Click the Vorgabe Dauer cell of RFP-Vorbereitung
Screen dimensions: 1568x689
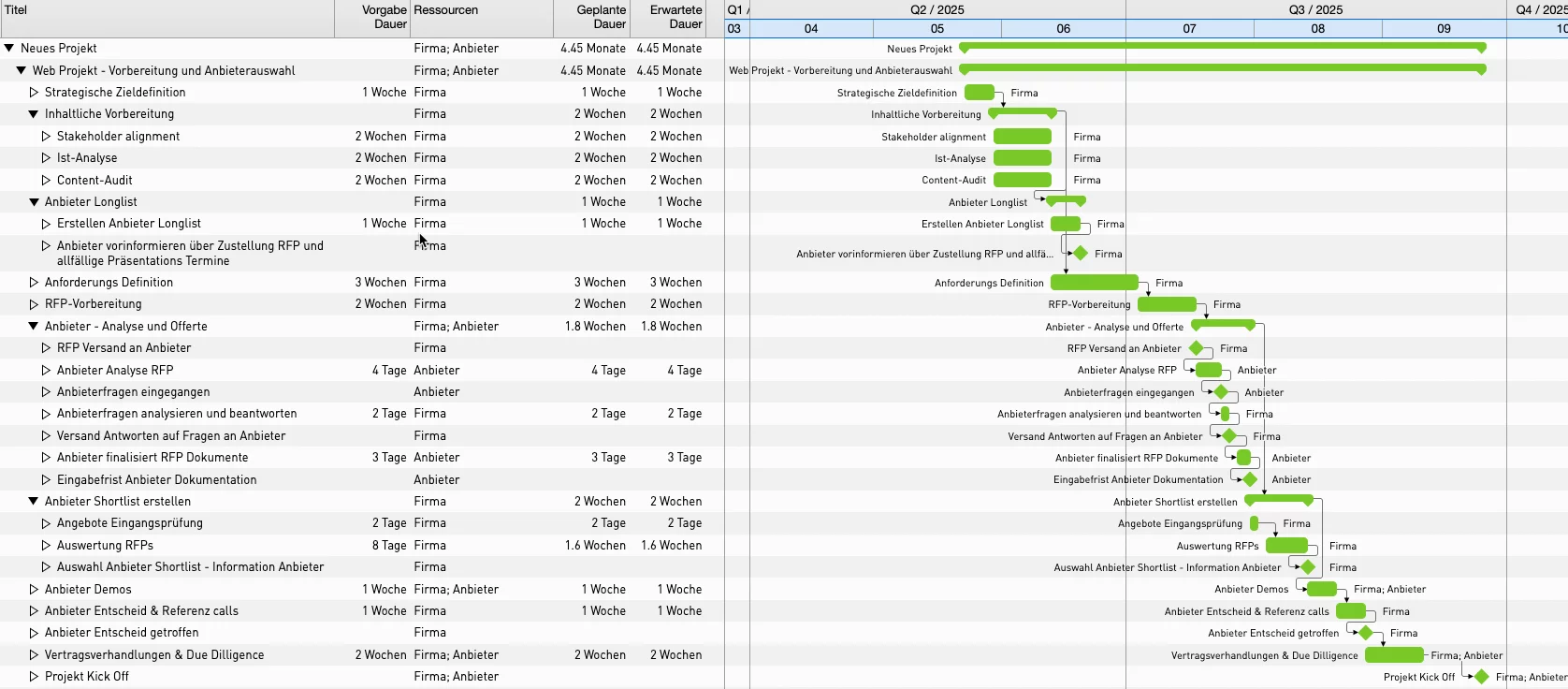coord(380,304)
